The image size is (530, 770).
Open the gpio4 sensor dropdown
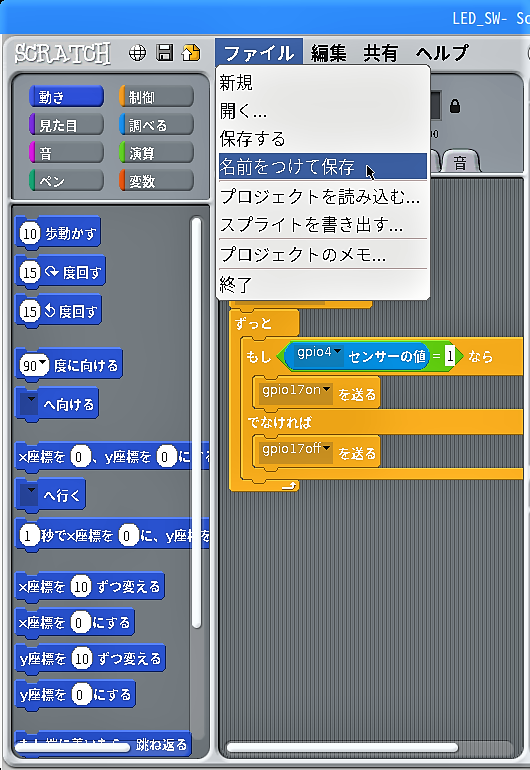click(337, 352)
